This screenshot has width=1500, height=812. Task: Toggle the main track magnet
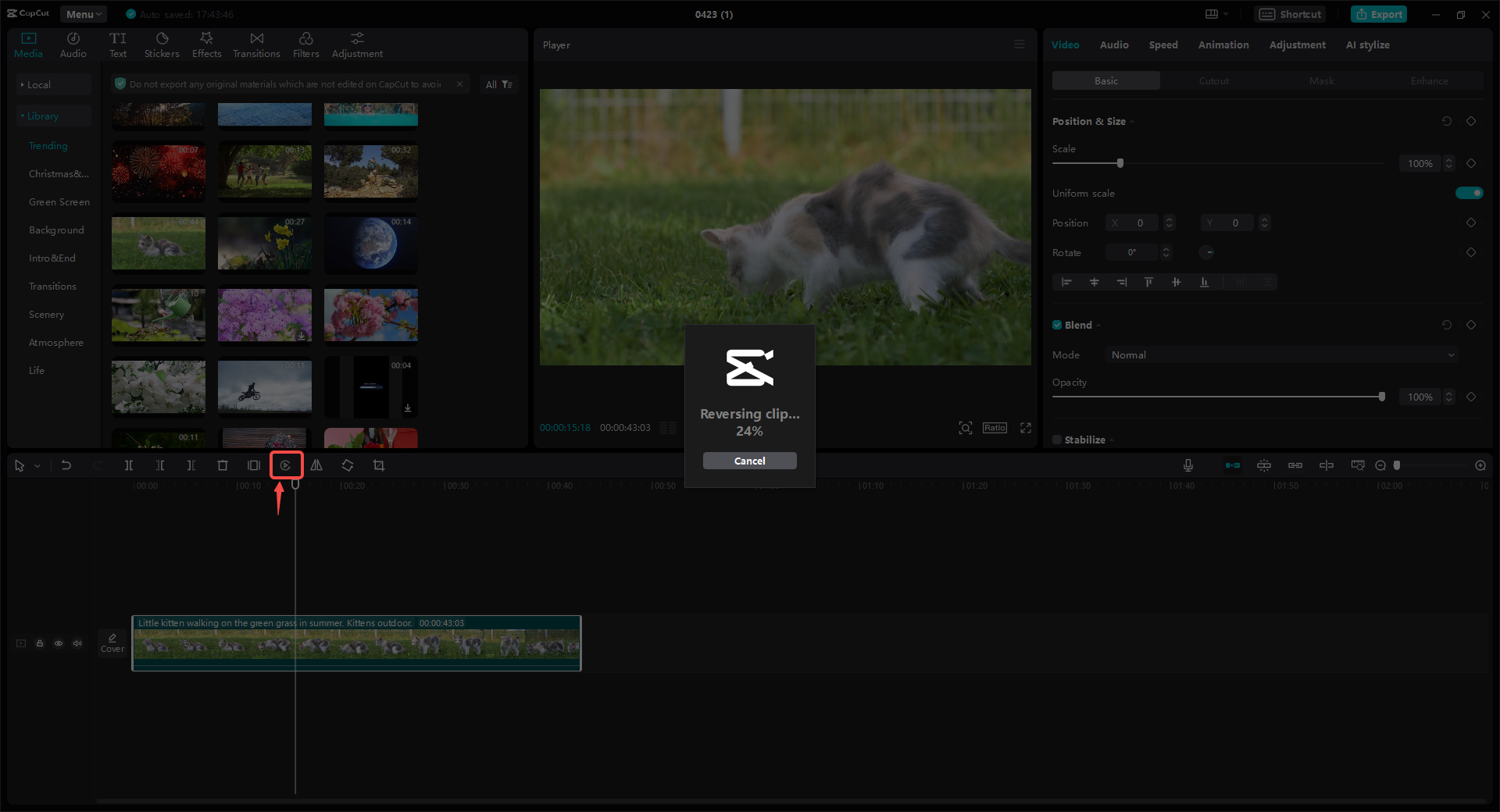[x=1233, y=465]
